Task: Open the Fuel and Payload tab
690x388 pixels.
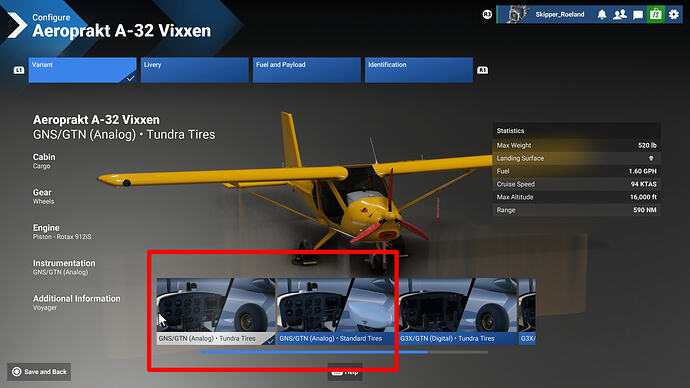Action: click(307, 70)
